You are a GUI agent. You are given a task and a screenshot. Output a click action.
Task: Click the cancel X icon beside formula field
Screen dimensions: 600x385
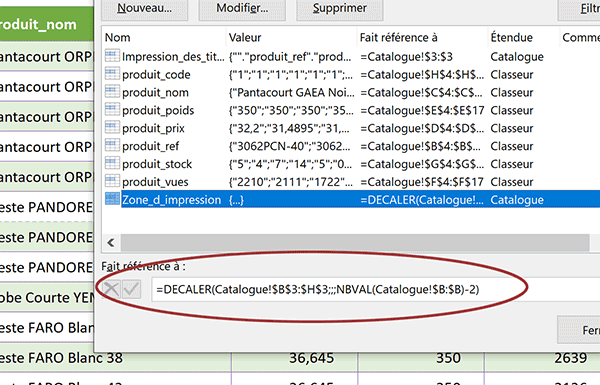tap(112, 289)
